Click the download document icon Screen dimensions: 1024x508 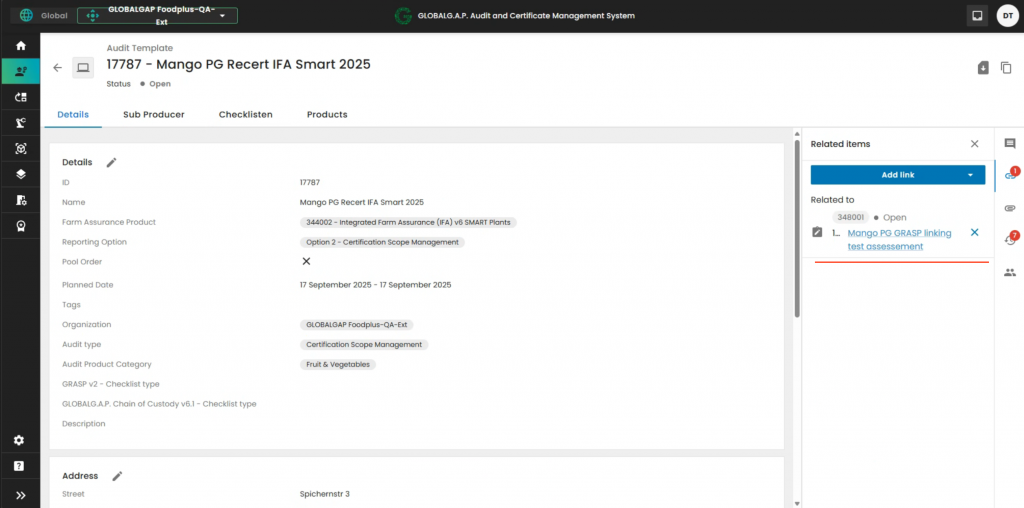pyautogui.click(x=983, y=68)
